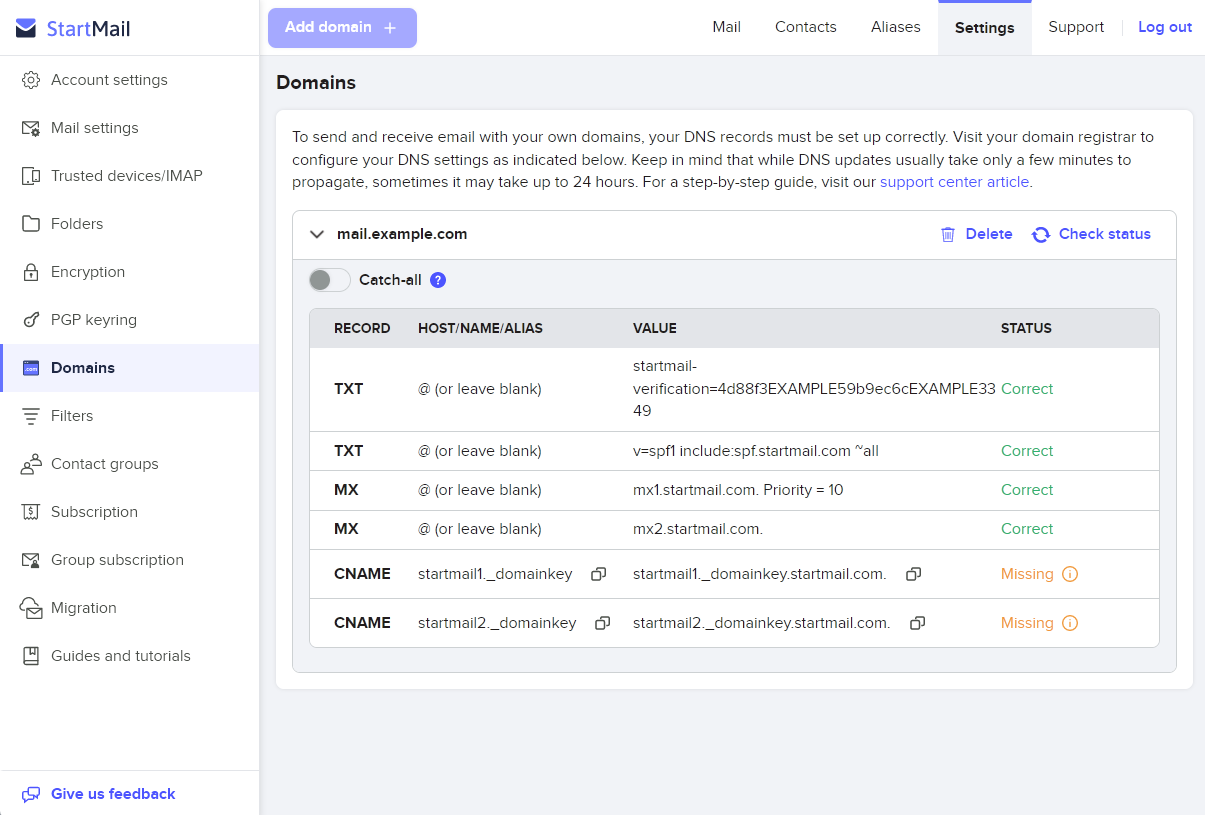Image resolution: width=1205 pixels, height=815 pixels.
Task: Switch to the Aliases tab
Action: 896,27
